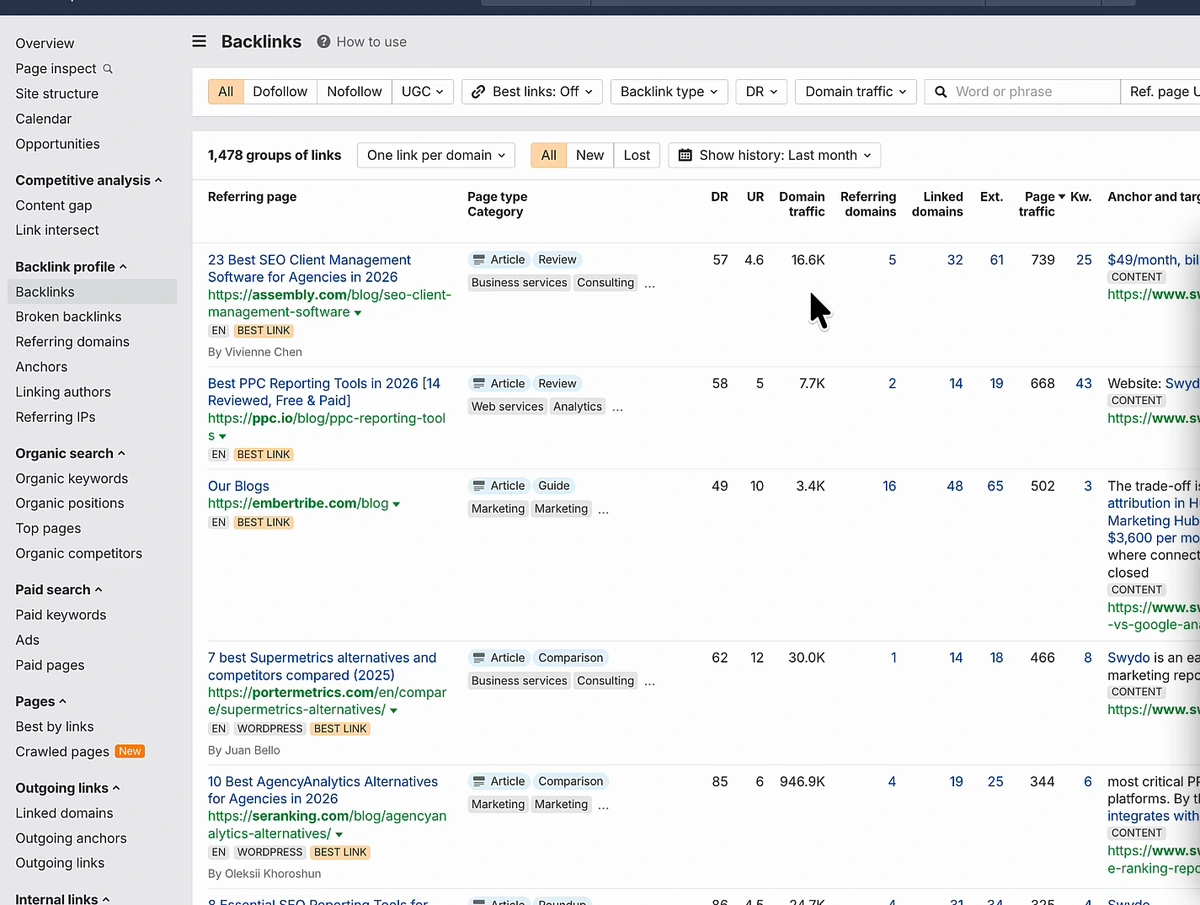The image size is (1200, 905).
Task: Click the How to use help icon
Action: (324, 42)
